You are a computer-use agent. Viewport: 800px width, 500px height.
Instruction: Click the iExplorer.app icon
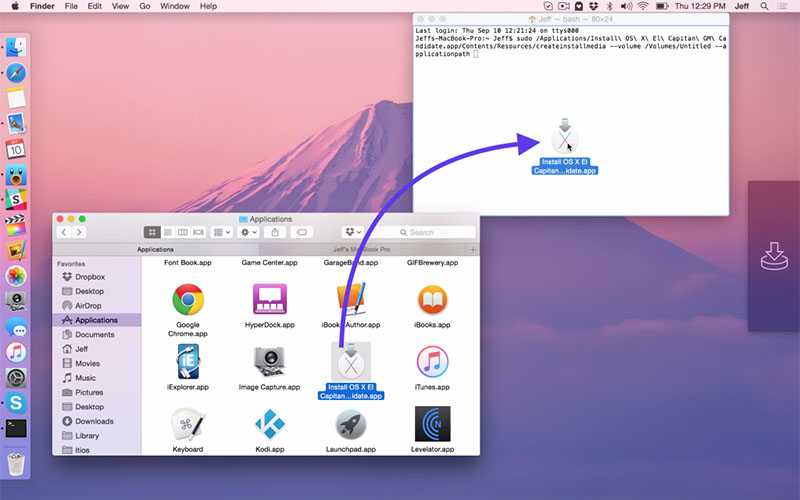tap(188, 360)
